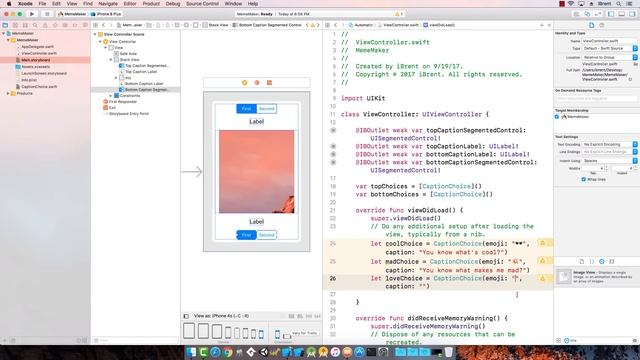The width and height of the screenshot is (640, 360).
Task: Click the warning icon on line 24
Action: [542, 243]
